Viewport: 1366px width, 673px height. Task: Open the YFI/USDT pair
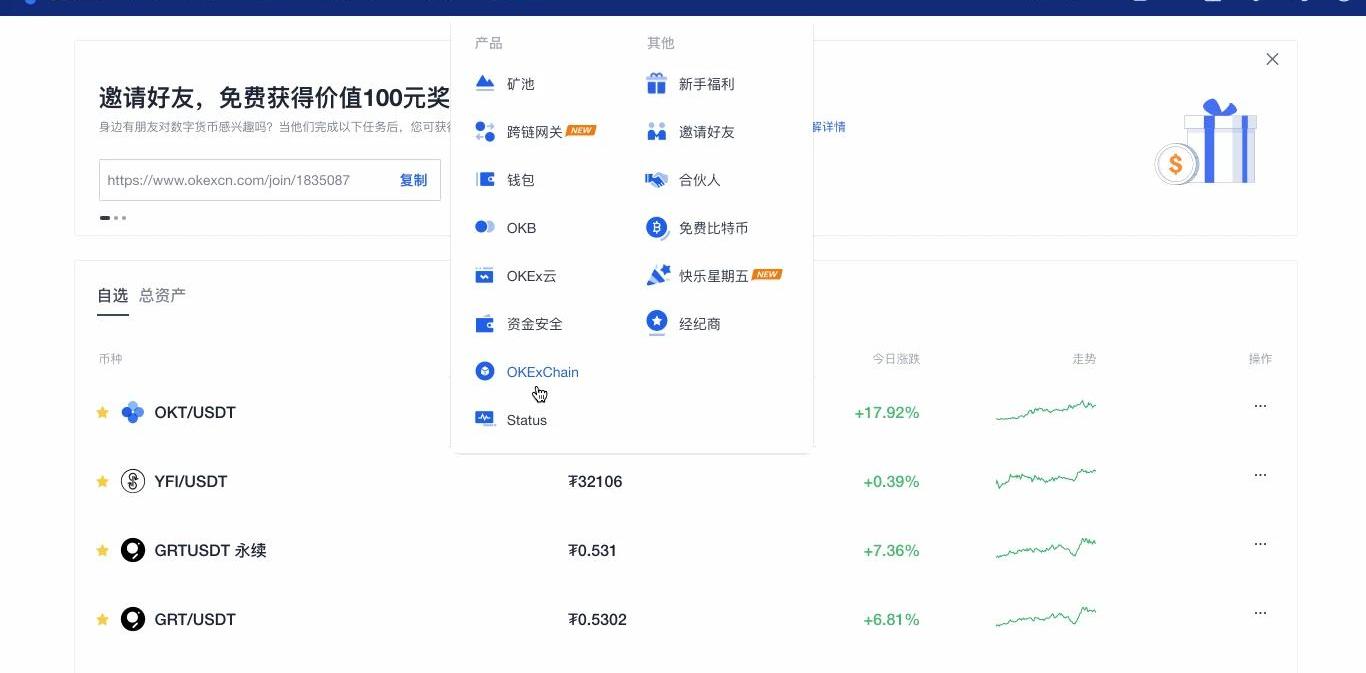(x=191, y=481)
